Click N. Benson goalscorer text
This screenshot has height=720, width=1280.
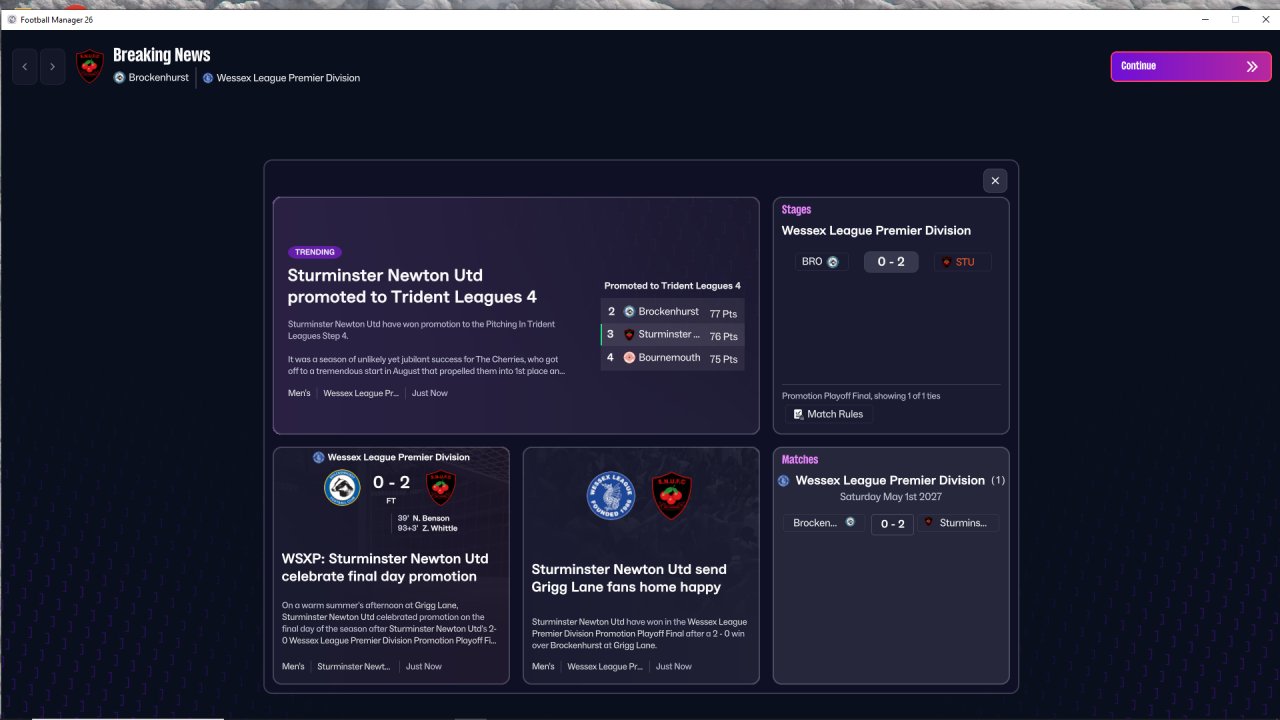click(431, 518)
